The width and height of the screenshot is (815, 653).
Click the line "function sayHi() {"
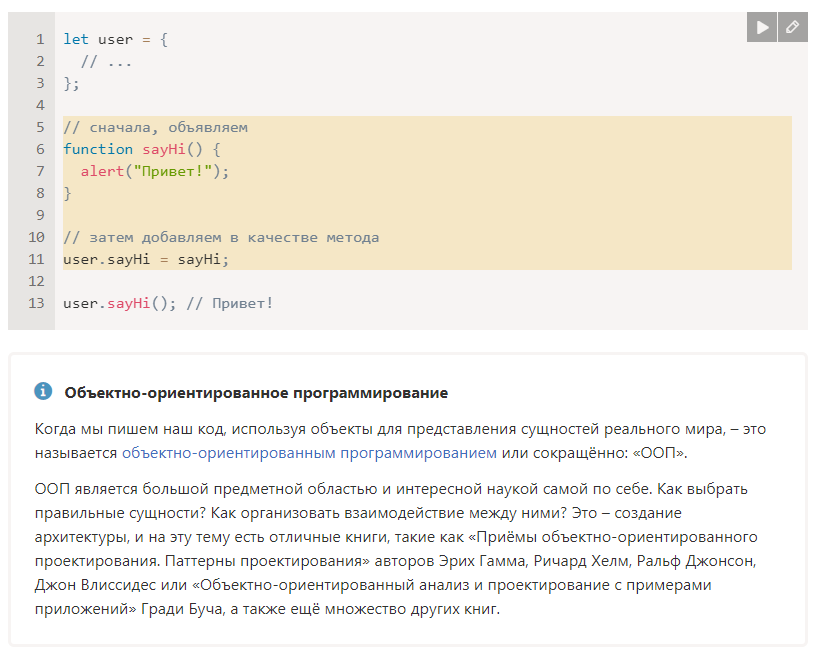point(142,149)
